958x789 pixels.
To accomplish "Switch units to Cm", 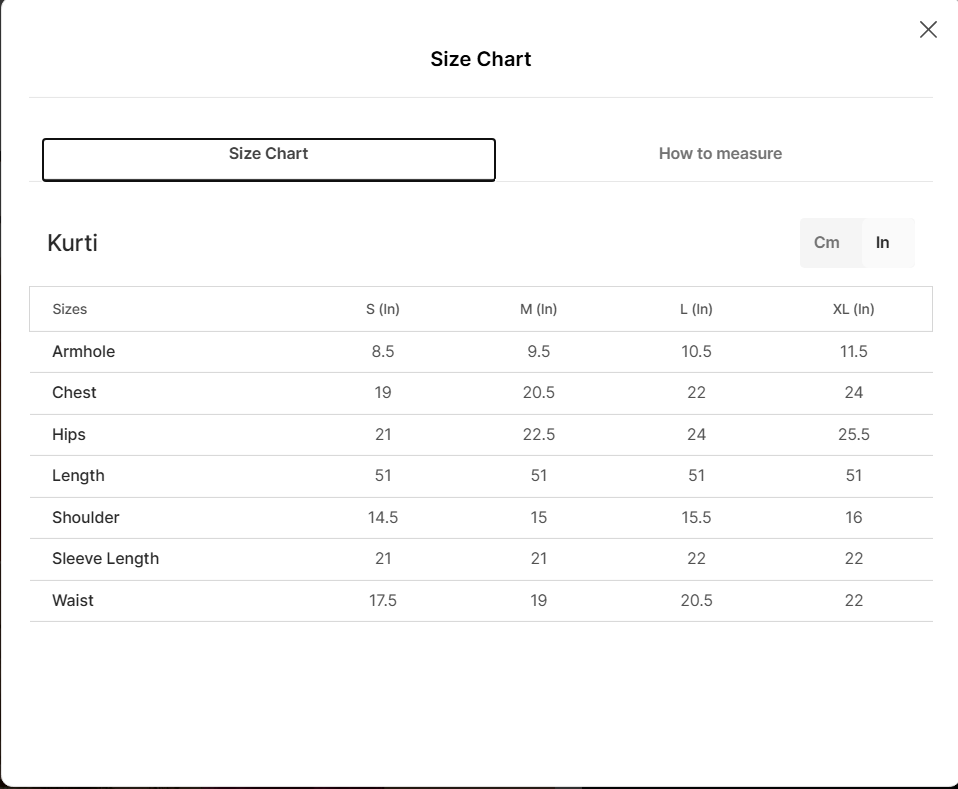I will [827, 243].
